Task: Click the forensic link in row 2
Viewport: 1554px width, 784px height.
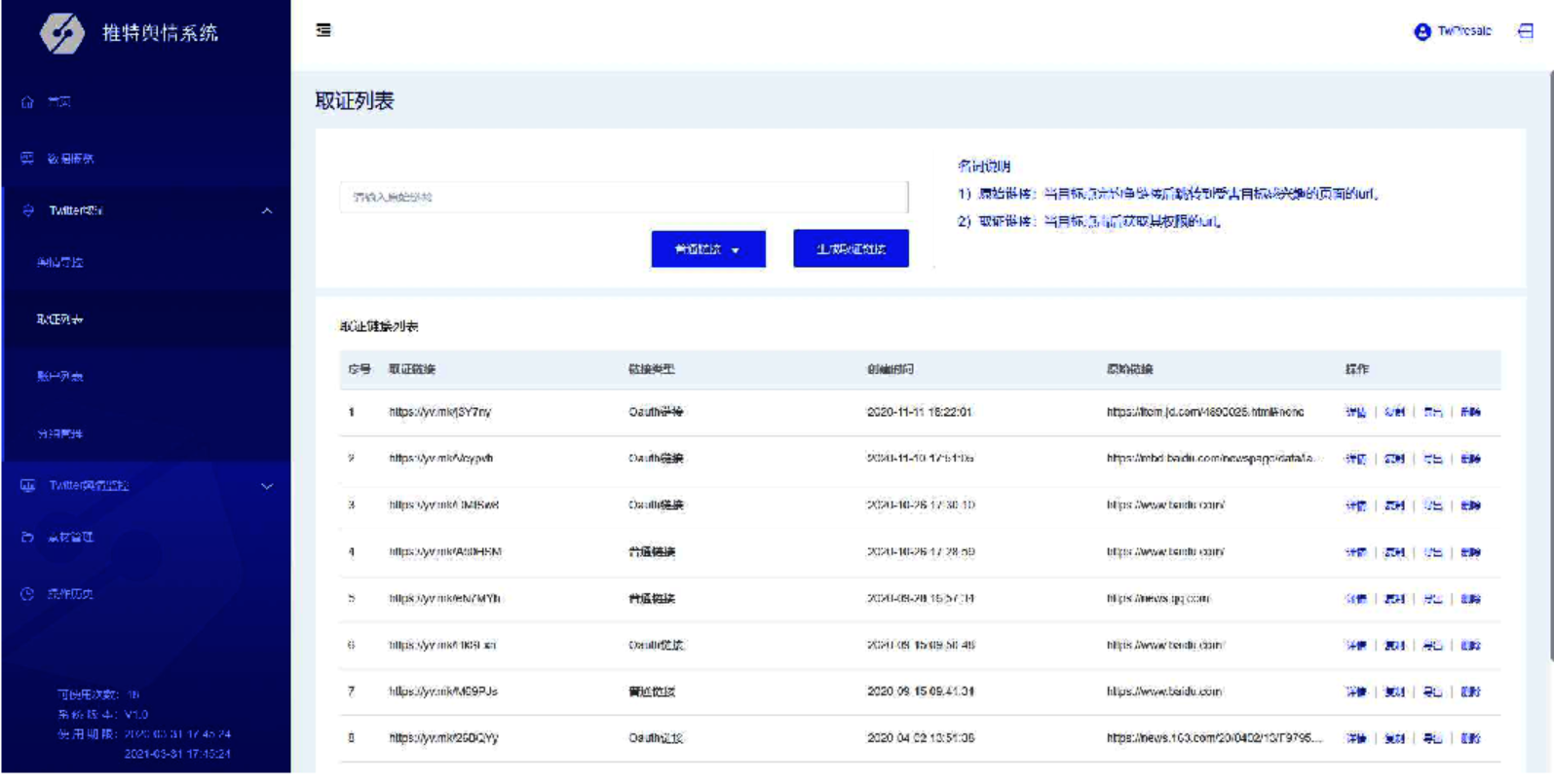Action: pyautogui.click(x=440, y=458)
